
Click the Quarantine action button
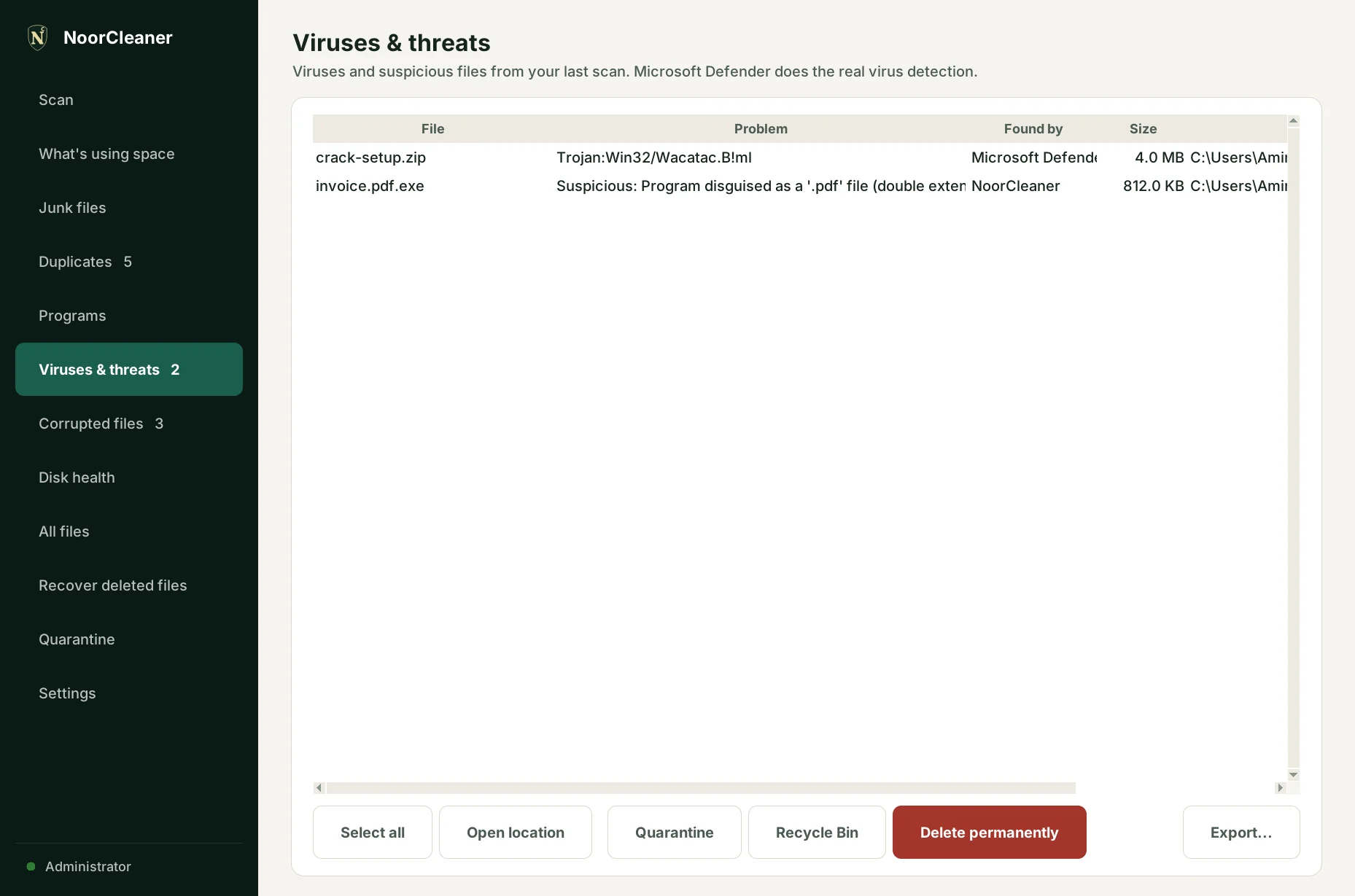tap(675, 833)
